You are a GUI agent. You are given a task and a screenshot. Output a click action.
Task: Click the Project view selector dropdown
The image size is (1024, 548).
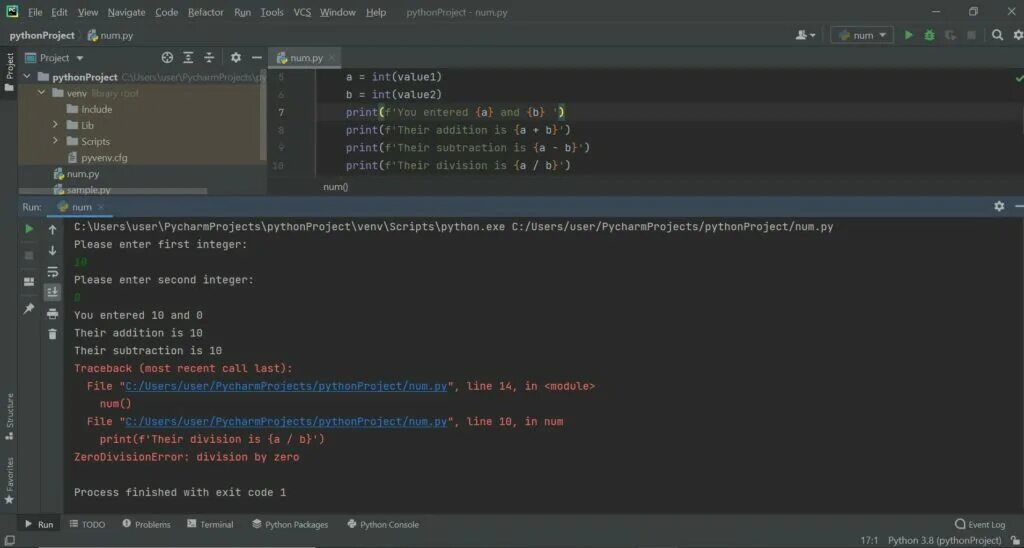pos(54,57)
